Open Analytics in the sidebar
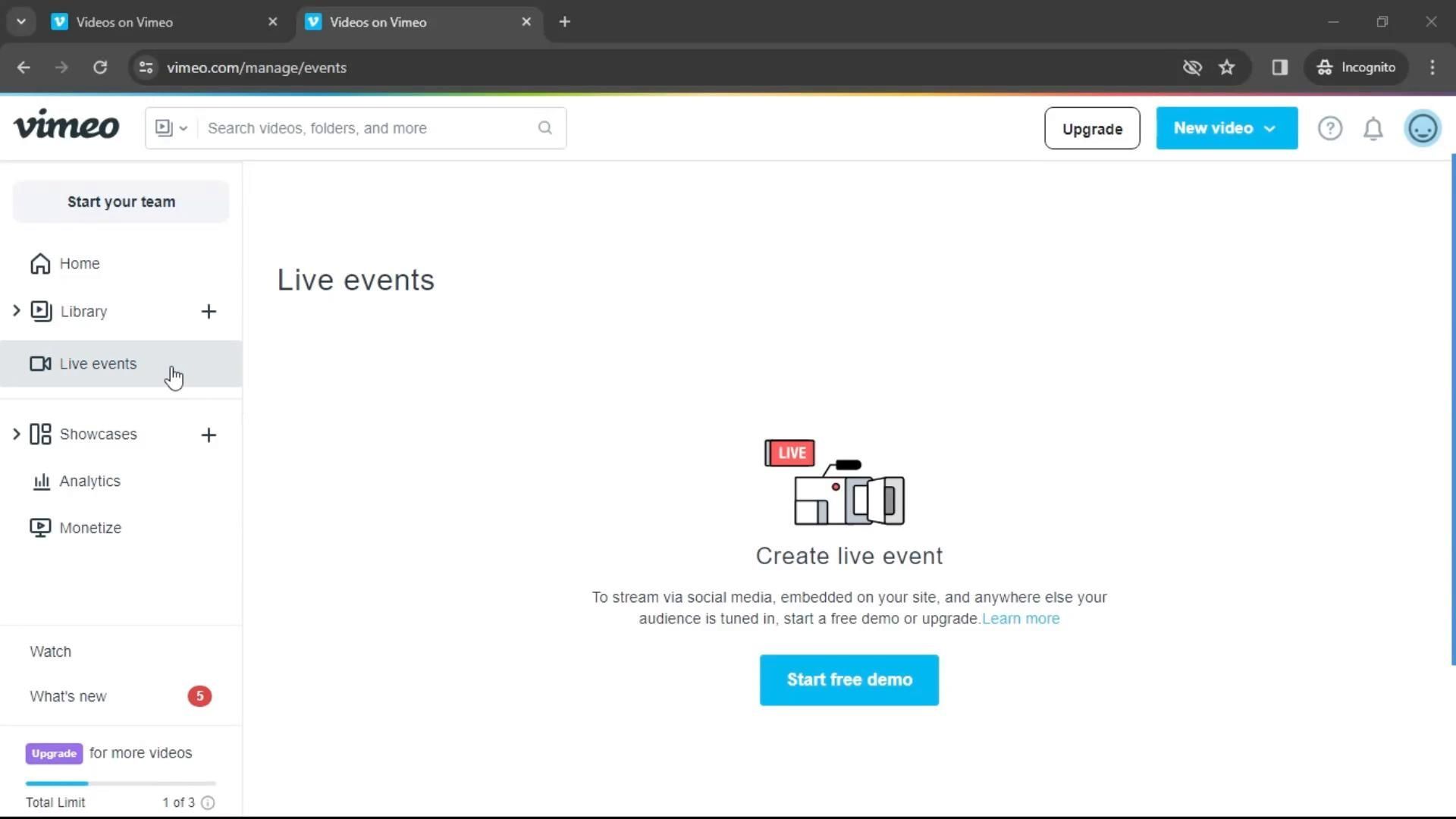Viewport: 1456px width, 819px height. coord(89,482)
